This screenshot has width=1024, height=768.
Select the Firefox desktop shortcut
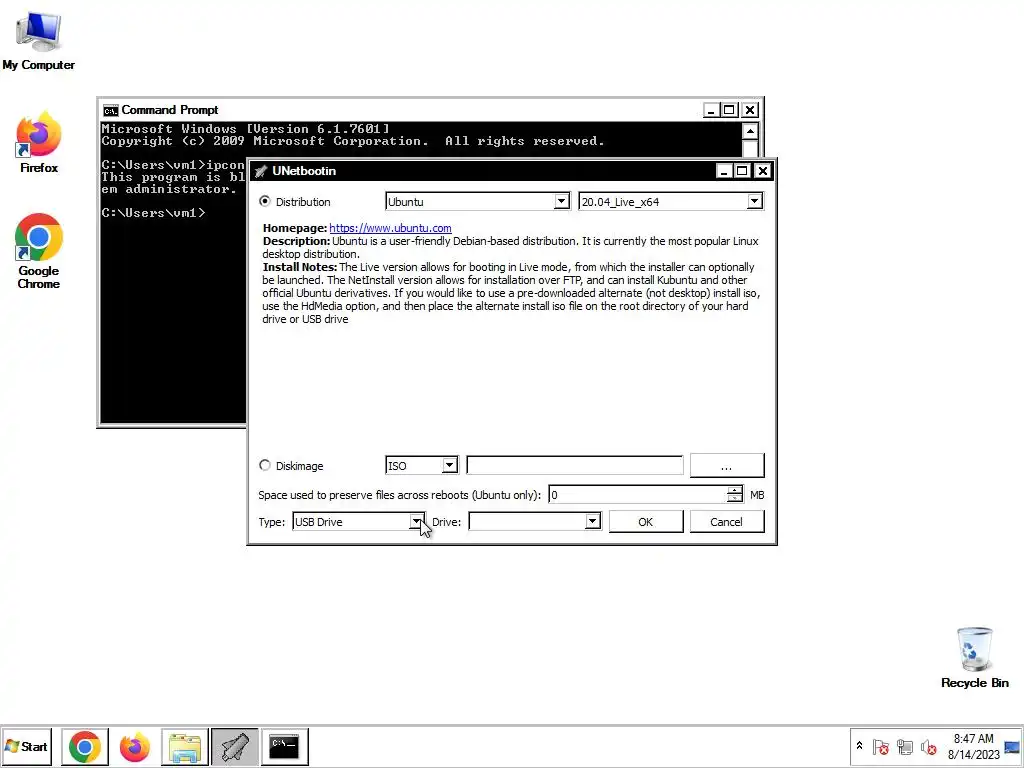(x=39, y=142)
